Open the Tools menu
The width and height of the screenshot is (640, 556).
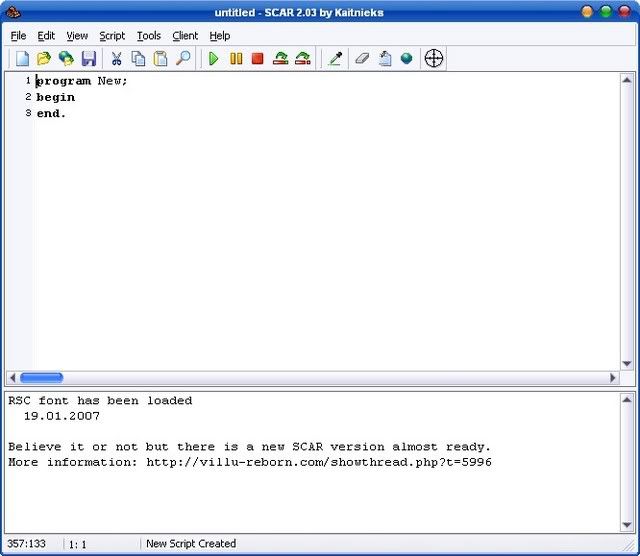click(149, 36)
